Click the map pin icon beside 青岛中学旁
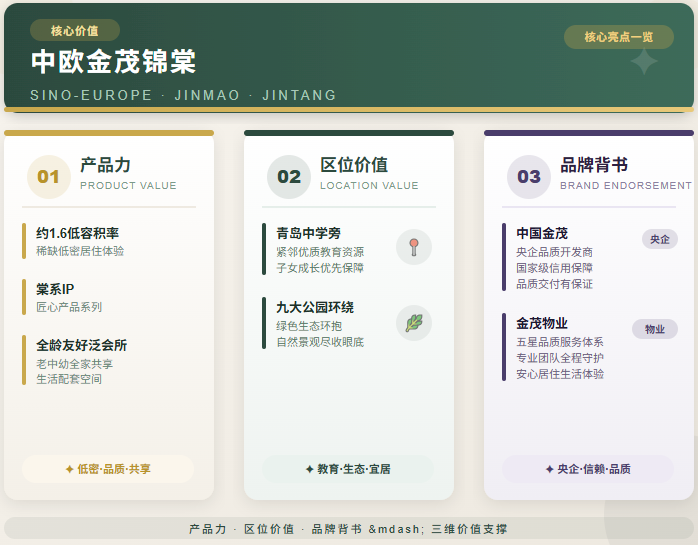 tap(414, 247)
